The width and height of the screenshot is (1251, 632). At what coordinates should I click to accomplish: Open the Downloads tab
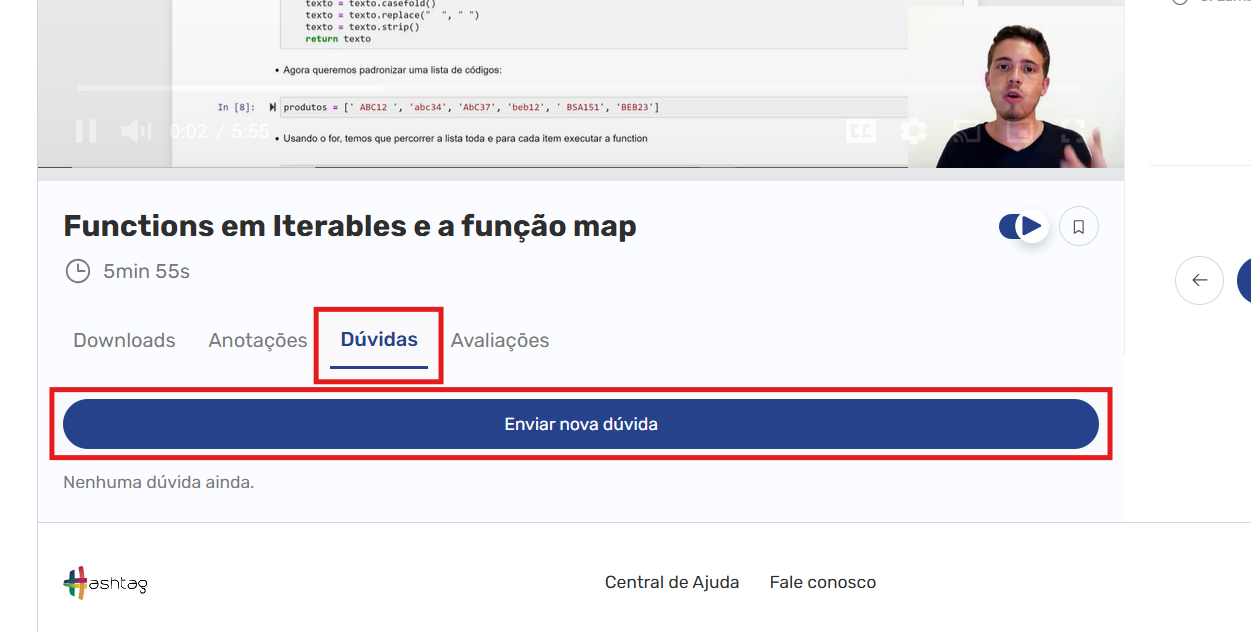pos(124,341)
